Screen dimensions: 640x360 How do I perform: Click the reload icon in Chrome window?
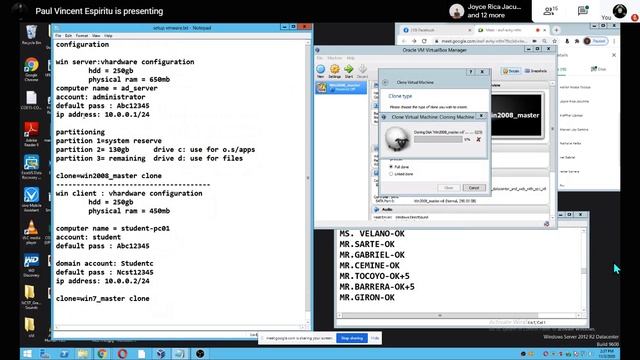click(424, 41)
